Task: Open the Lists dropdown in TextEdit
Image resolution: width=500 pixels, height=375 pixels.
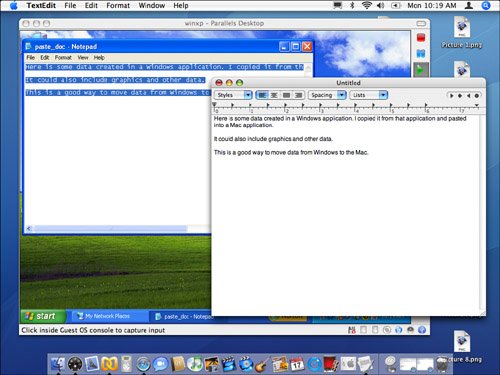Action: click(x=368, y=95)
